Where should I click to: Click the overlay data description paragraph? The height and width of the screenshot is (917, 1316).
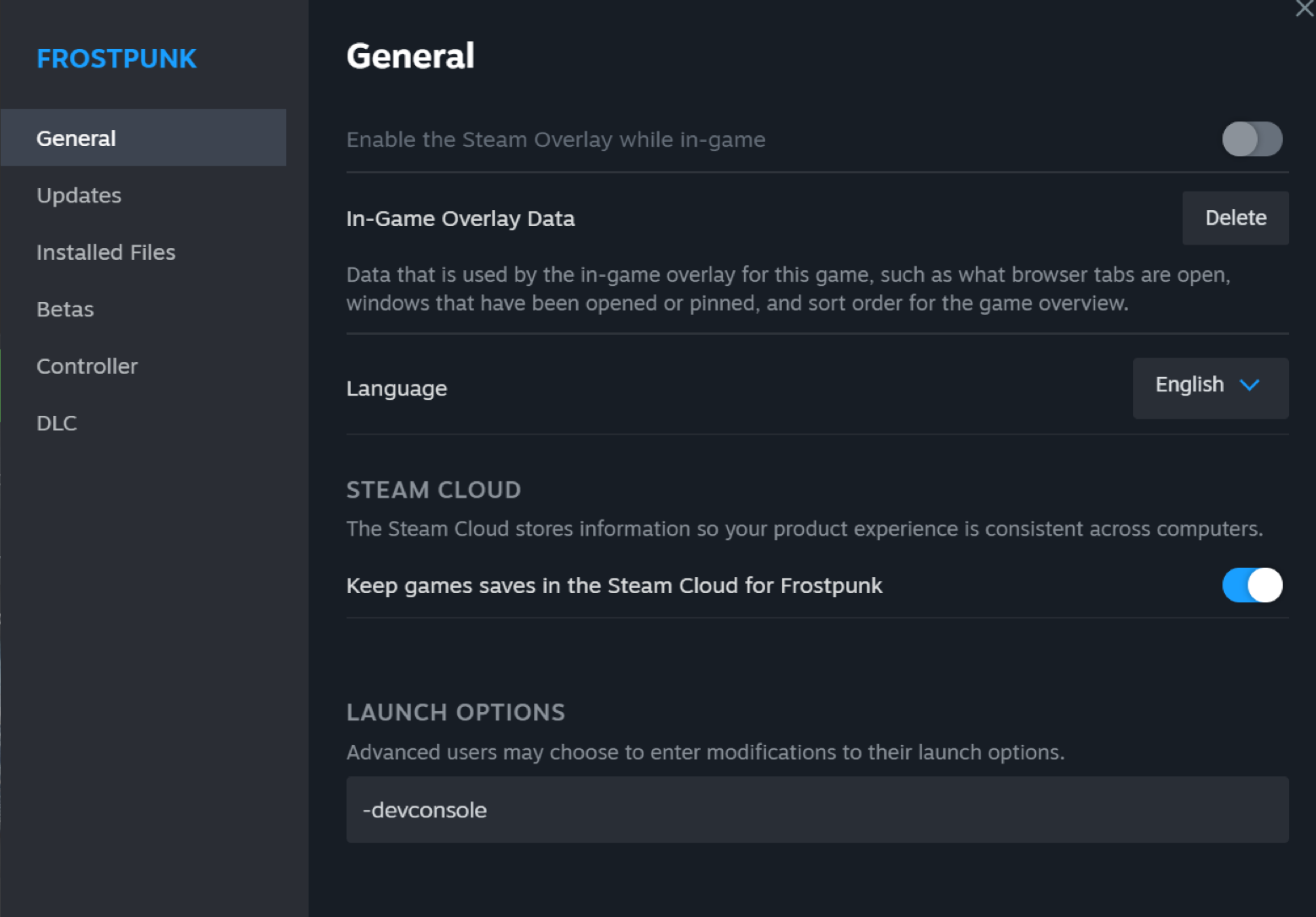(x=788, y=289)
